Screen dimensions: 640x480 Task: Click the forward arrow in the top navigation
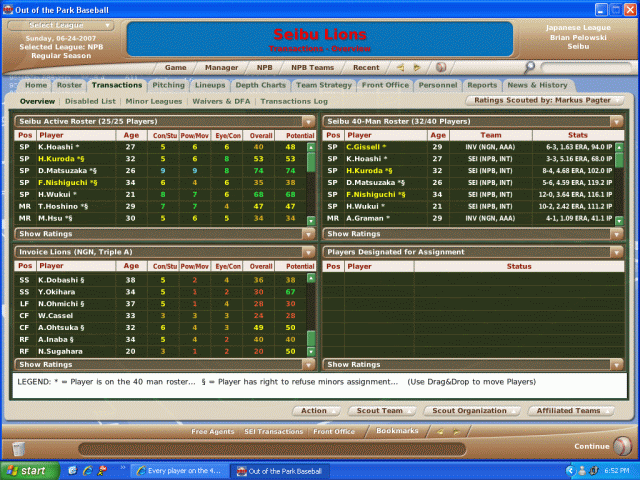tap(417, 67)
